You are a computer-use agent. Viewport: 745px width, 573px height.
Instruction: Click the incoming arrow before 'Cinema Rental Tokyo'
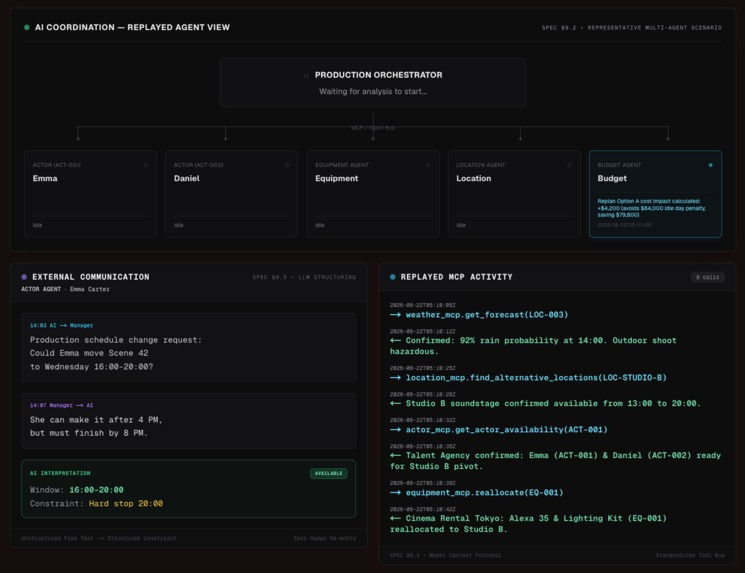[x=395, y=518]
